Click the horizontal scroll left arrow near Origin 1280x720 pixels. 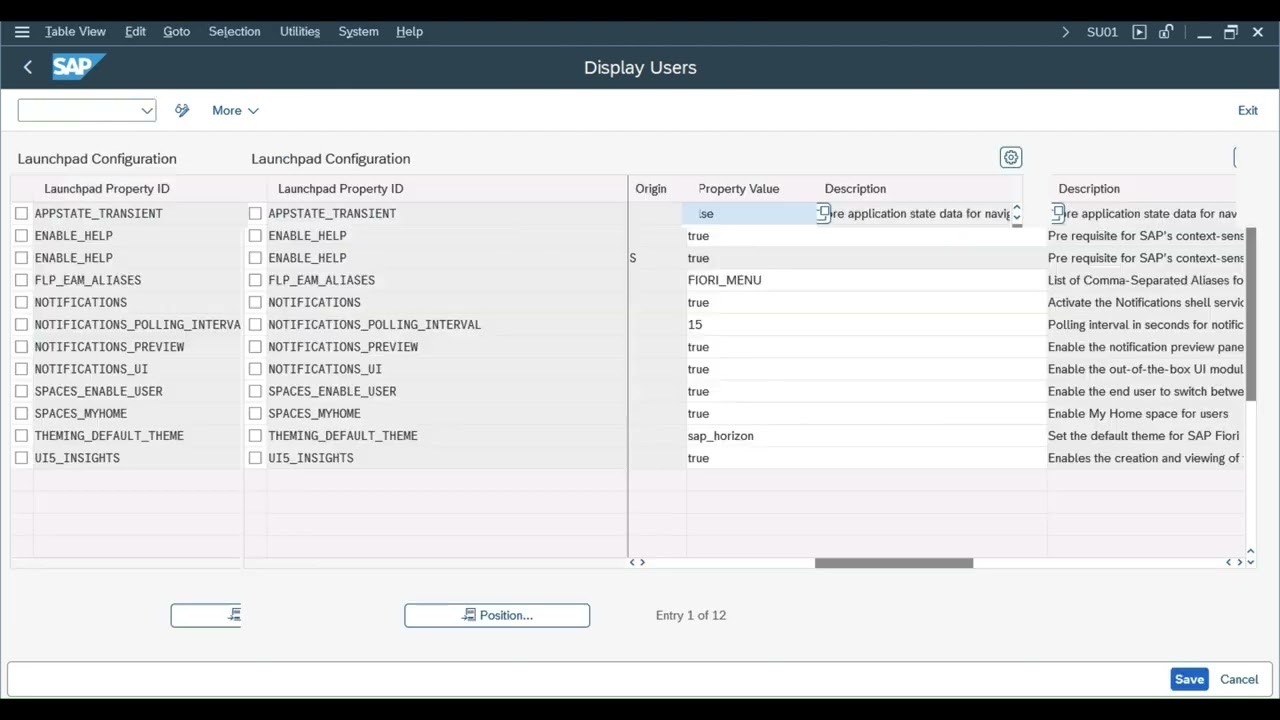tap(632, 562)
